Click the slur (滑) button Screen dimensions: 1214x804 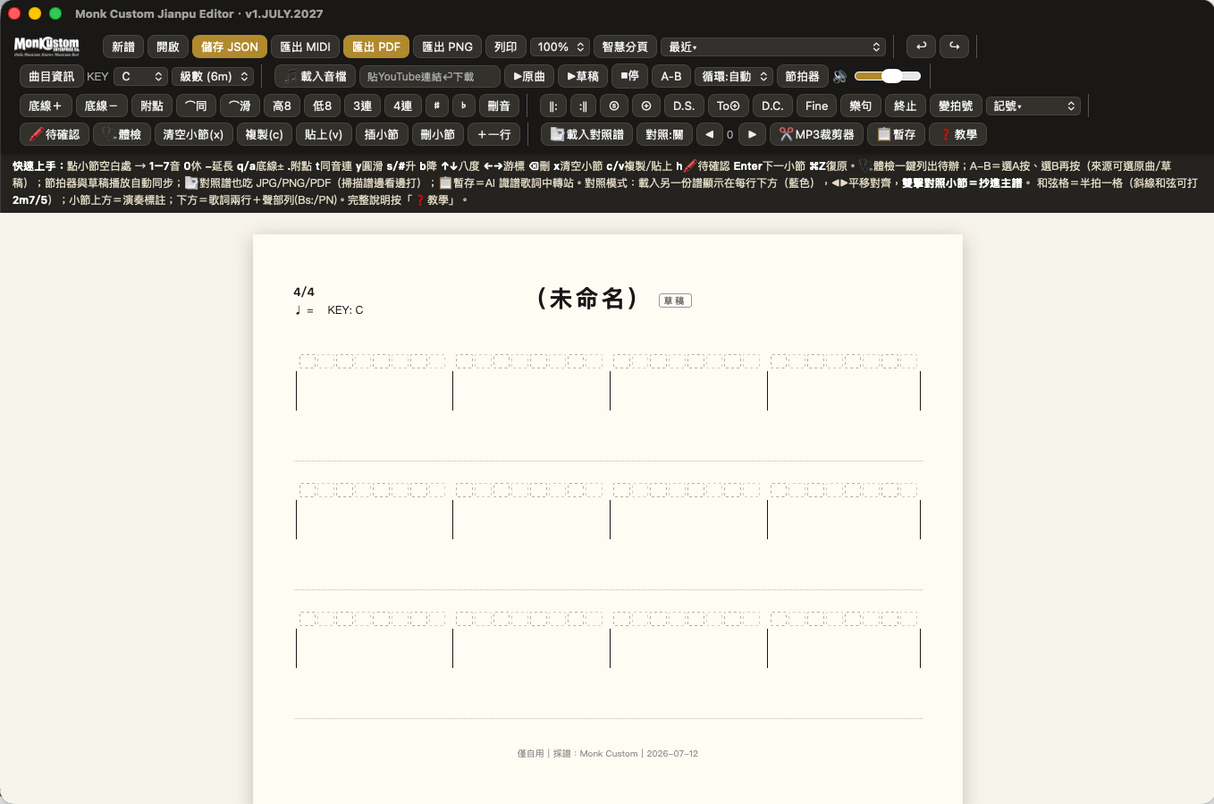[239, 106]
